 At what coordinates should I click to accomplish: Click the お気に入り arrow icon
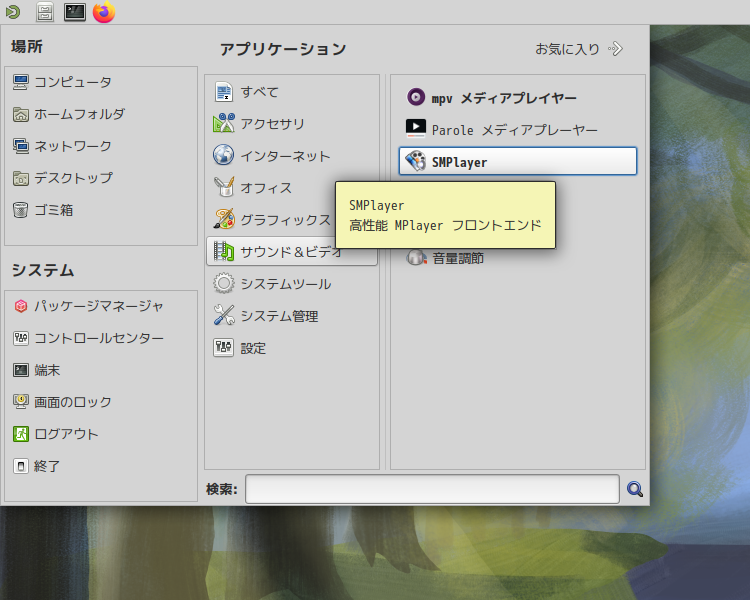click(616, 49)
